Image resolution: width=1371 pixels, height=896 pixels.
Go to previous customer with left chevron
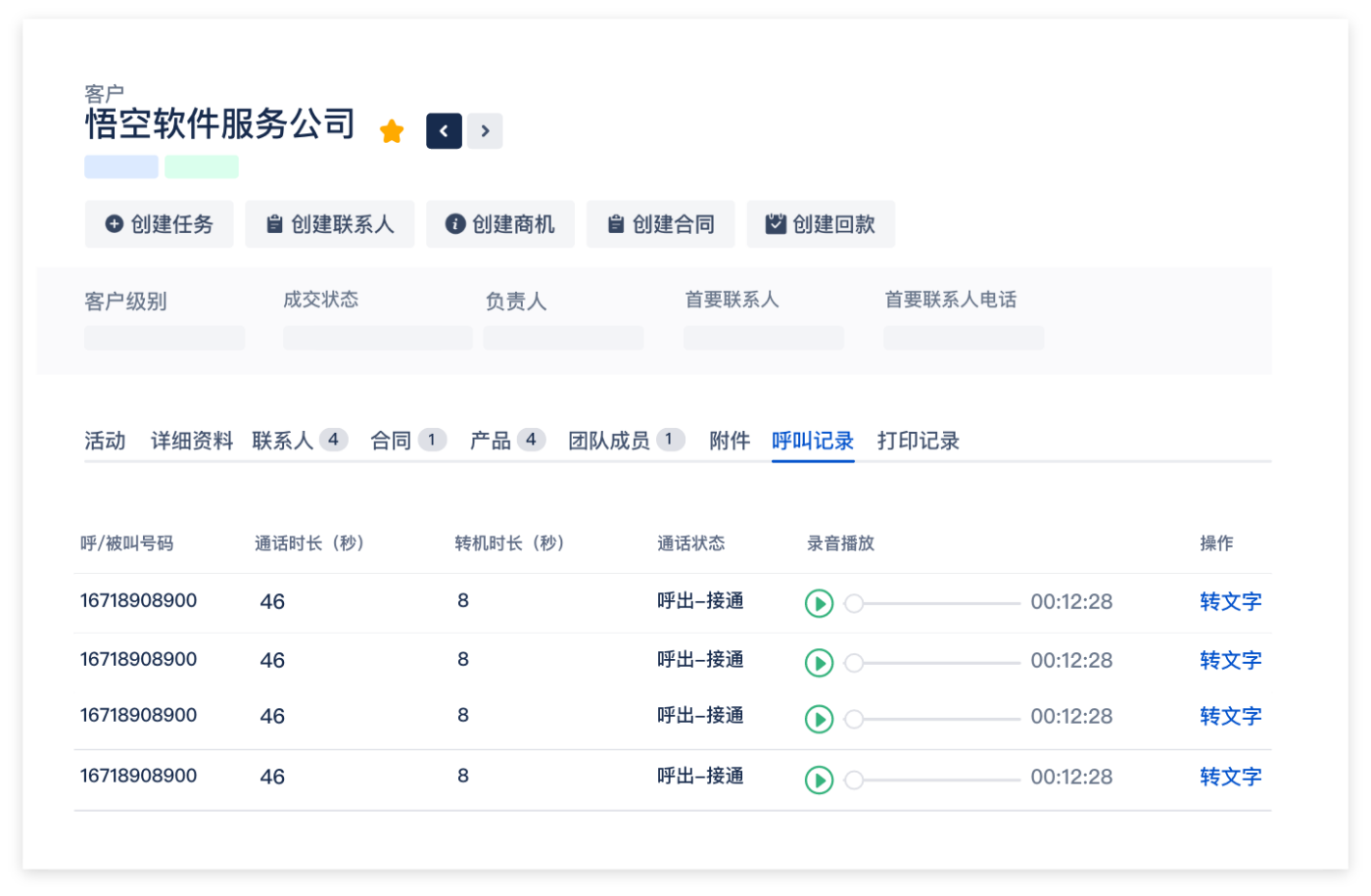pyautogui.click(x=444, y=131)
